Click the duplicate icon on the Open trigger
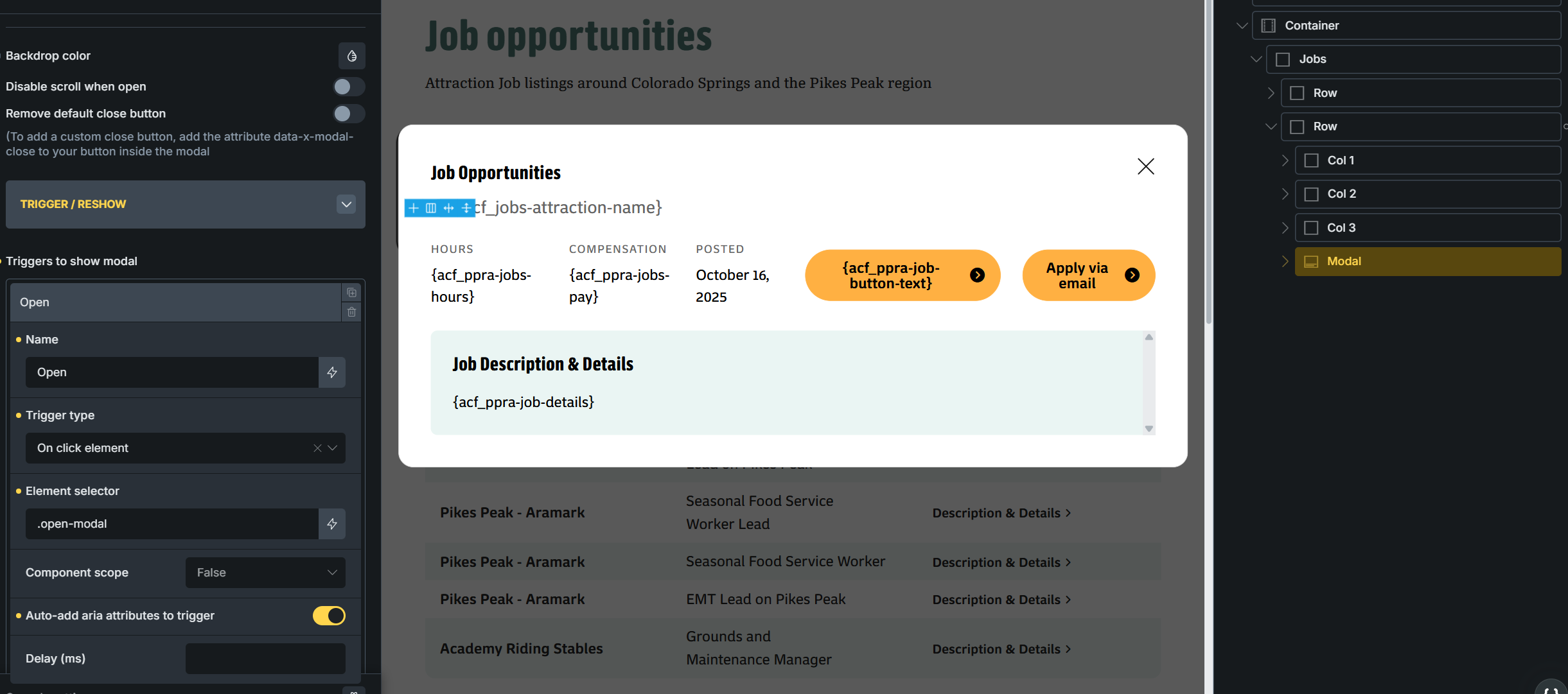Screen dimensions: 1568x694 click(351, 293)
